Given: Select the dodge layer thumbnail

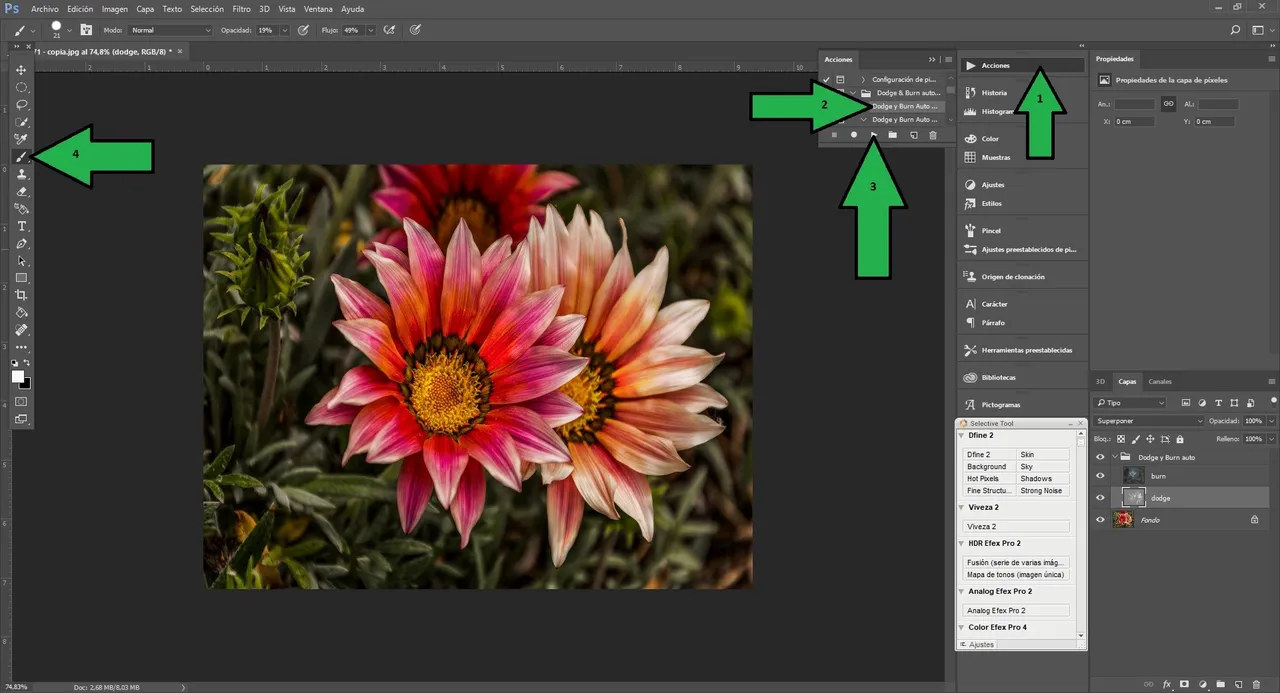Looking at the screenshot, I should [x=1133, y=498].
